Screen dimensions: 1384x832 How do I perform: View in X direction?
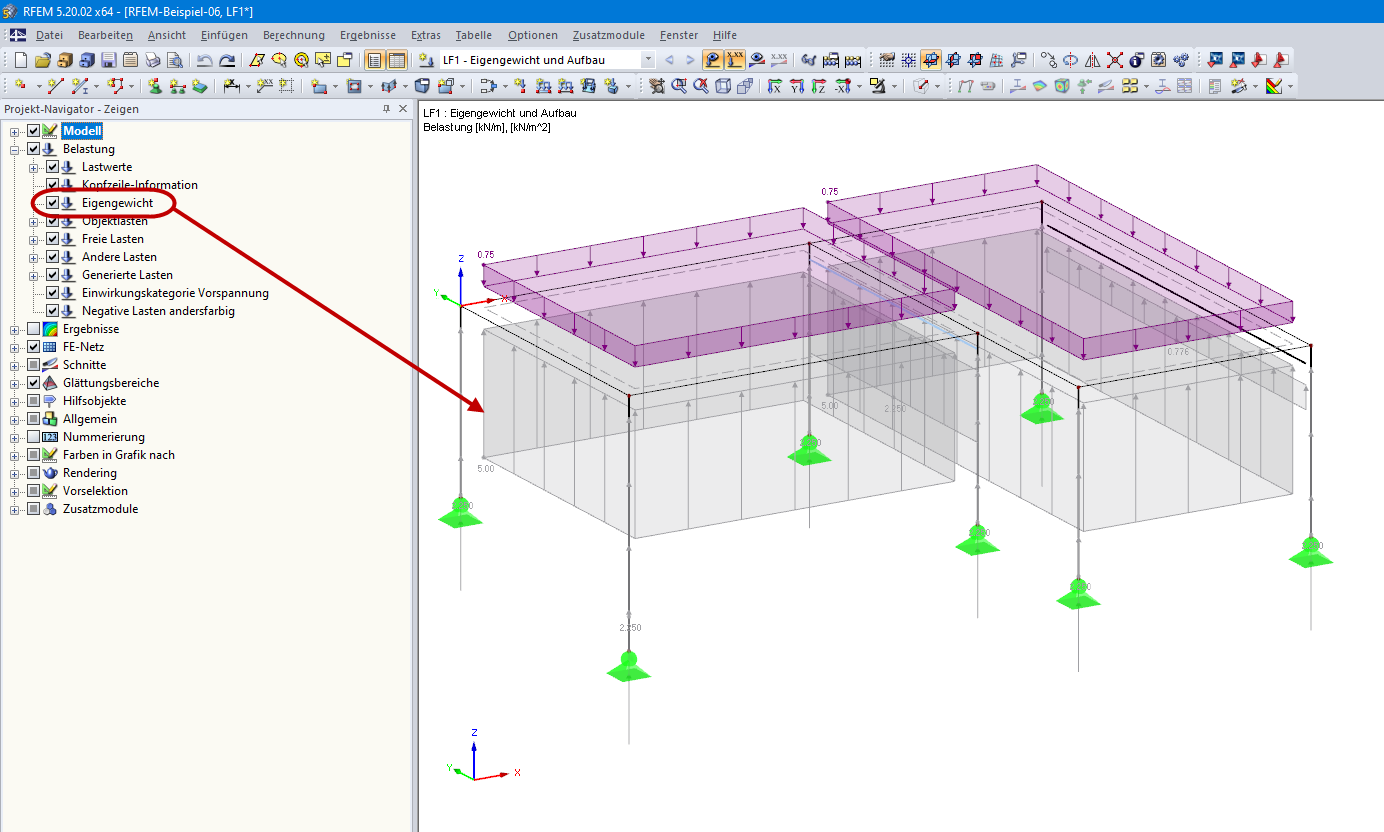[774, 86]
